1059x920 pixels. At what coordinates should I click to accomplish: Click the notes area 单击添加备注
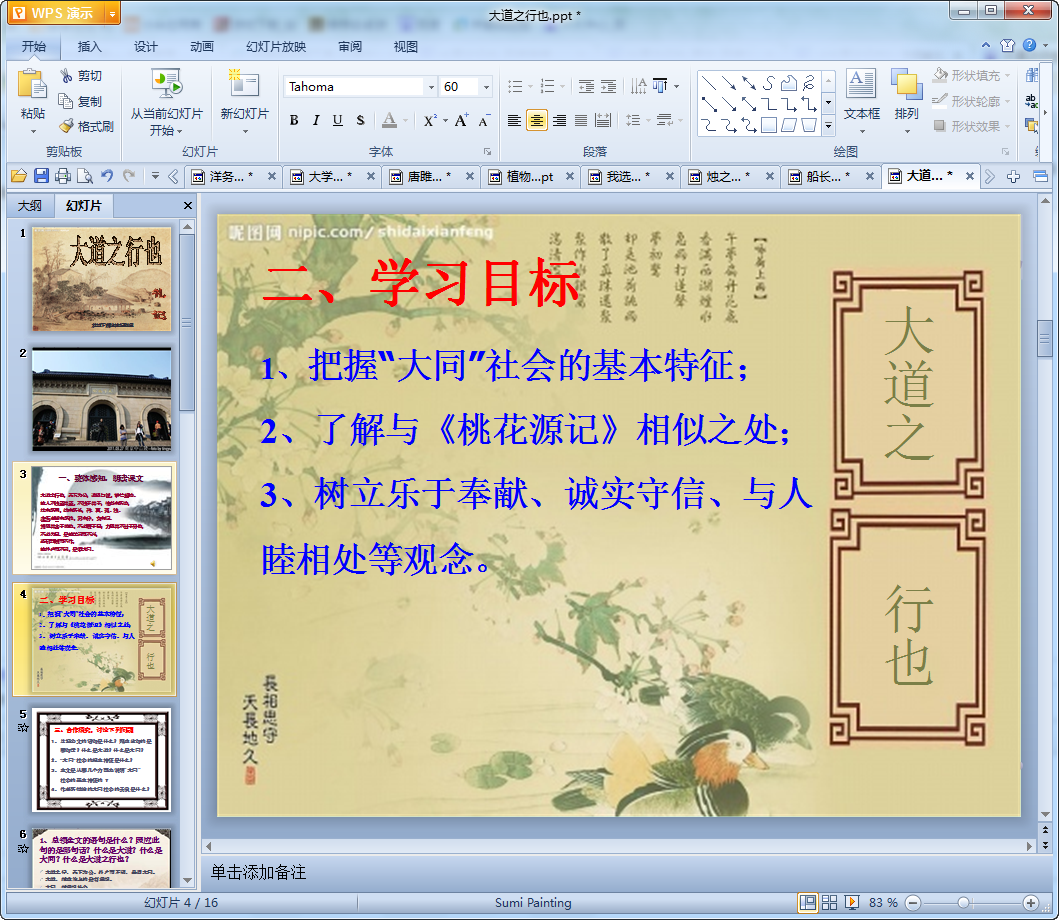coord(258,872)
